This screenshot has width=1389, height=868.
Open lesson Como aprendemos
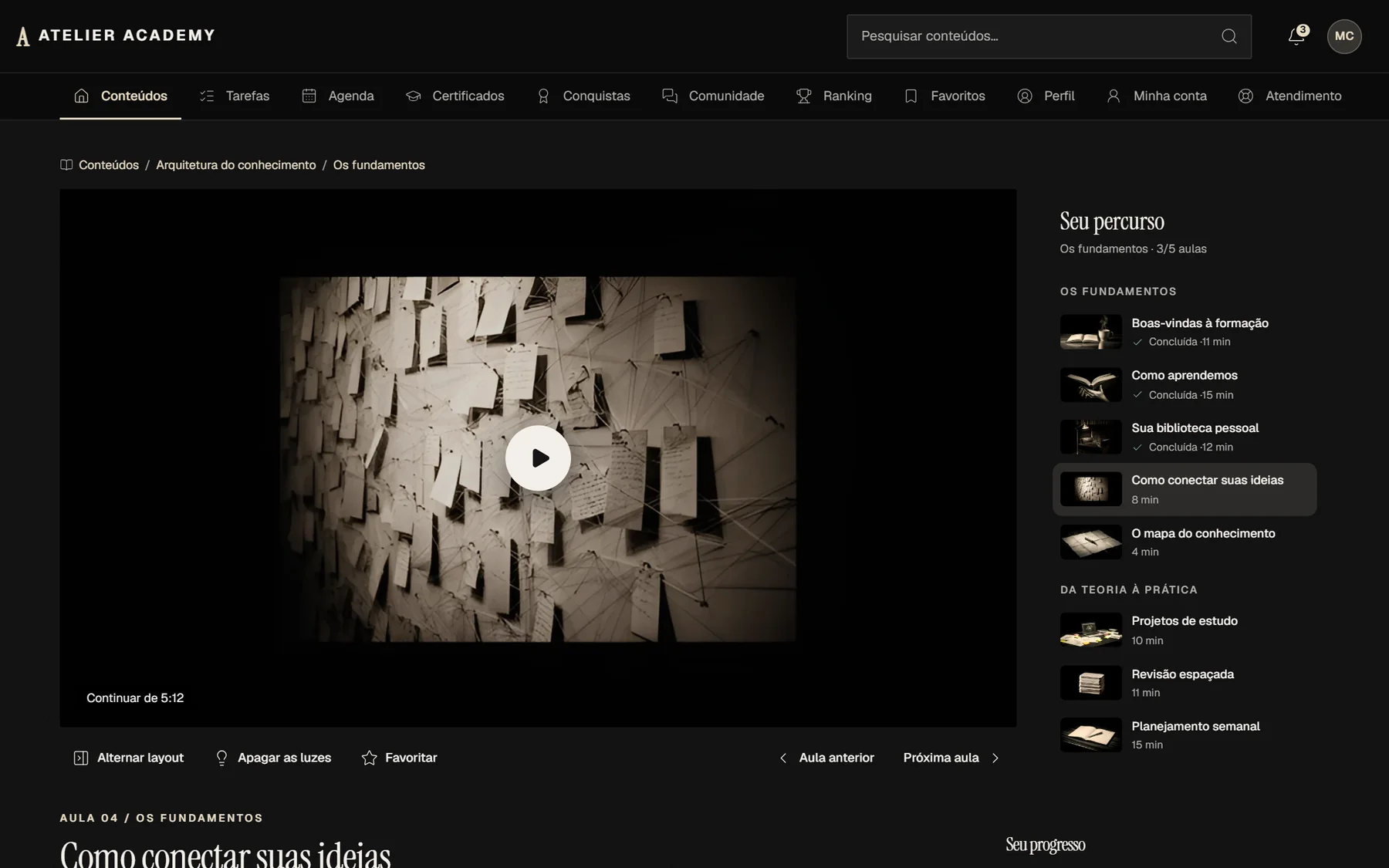pyautogui.click(x=1185, y=384)
